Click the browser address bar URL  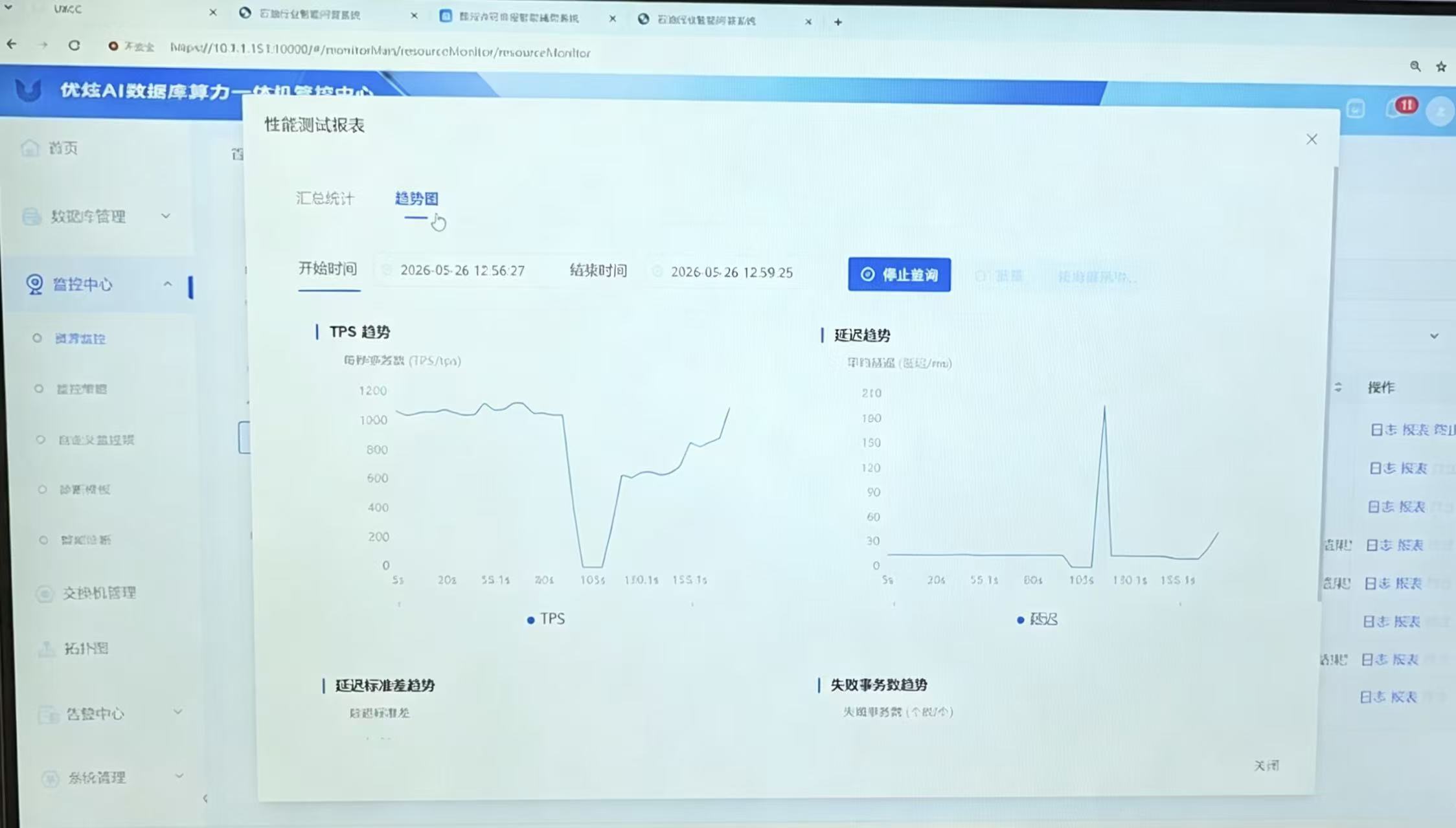380,50
